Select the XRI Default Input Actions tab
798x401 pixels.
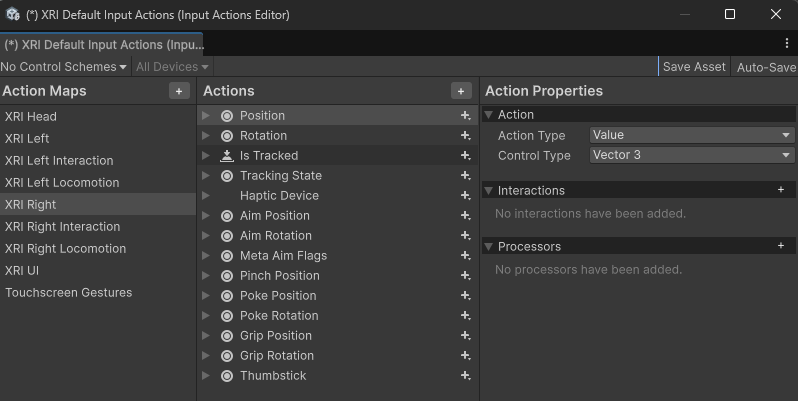point(101,45)
